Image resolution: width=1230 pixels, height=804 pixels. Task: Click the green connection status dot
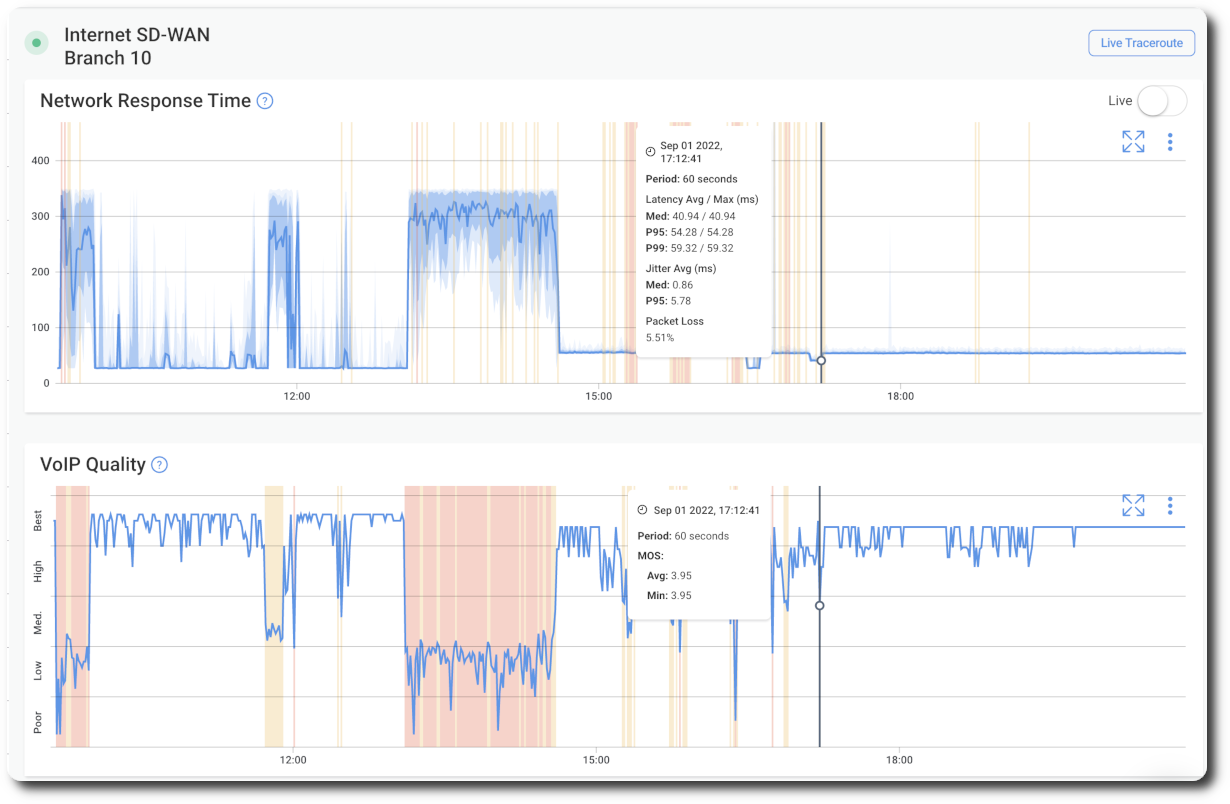click(36, 42)
